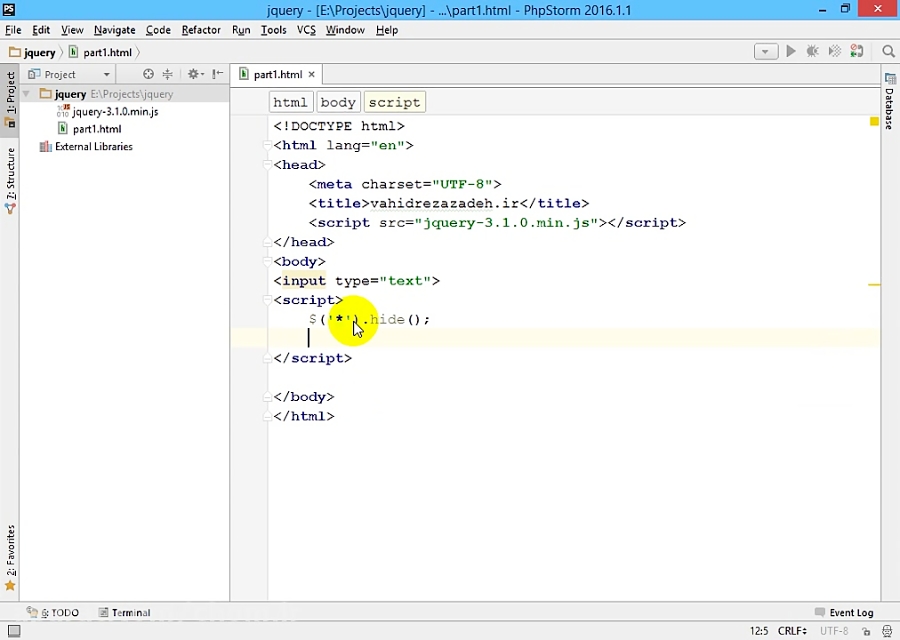Open the Refactor menu
900x640 pixels.
[x=201, y=30]
